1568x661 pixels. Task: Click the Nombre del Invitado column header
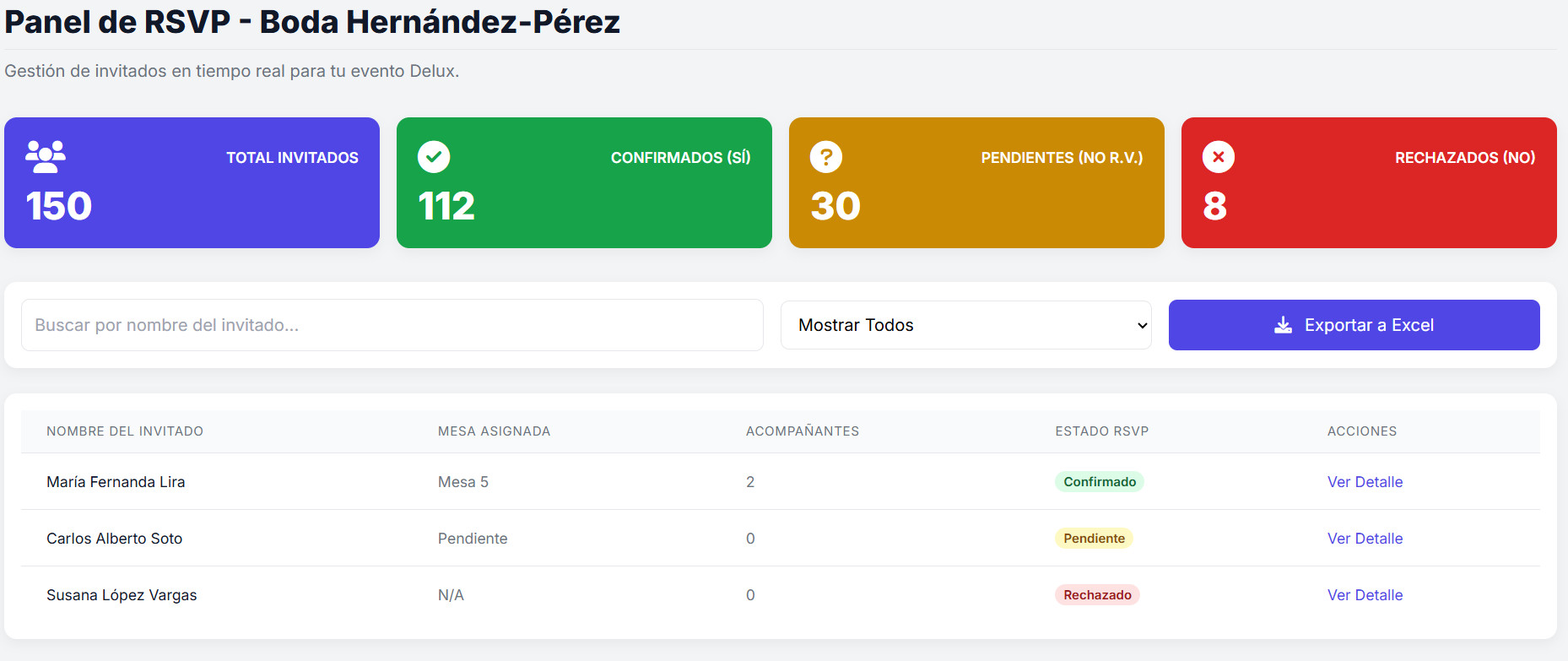125,431
